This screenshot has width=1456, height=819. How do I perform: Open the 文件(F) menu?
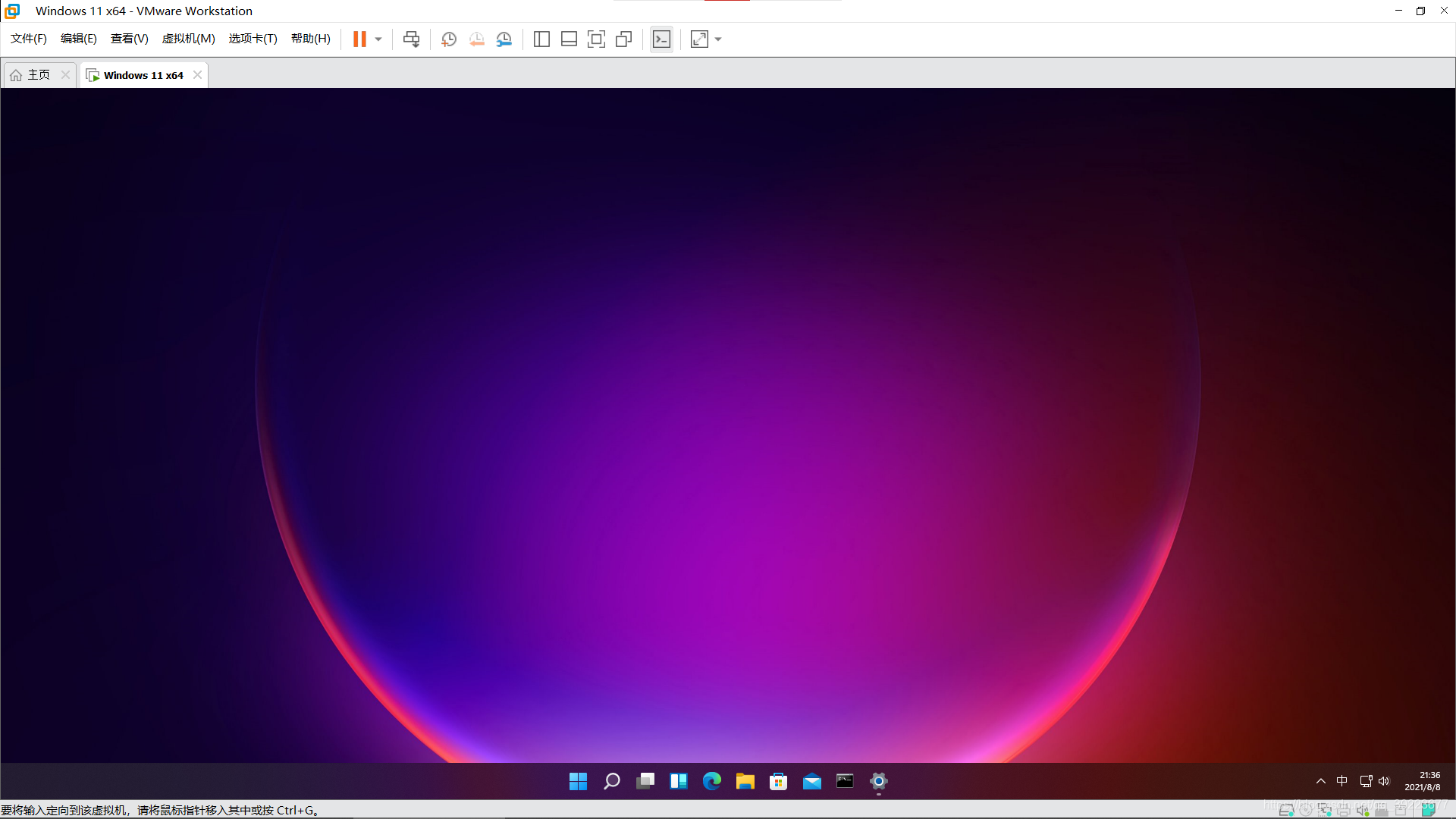(29, 39)
